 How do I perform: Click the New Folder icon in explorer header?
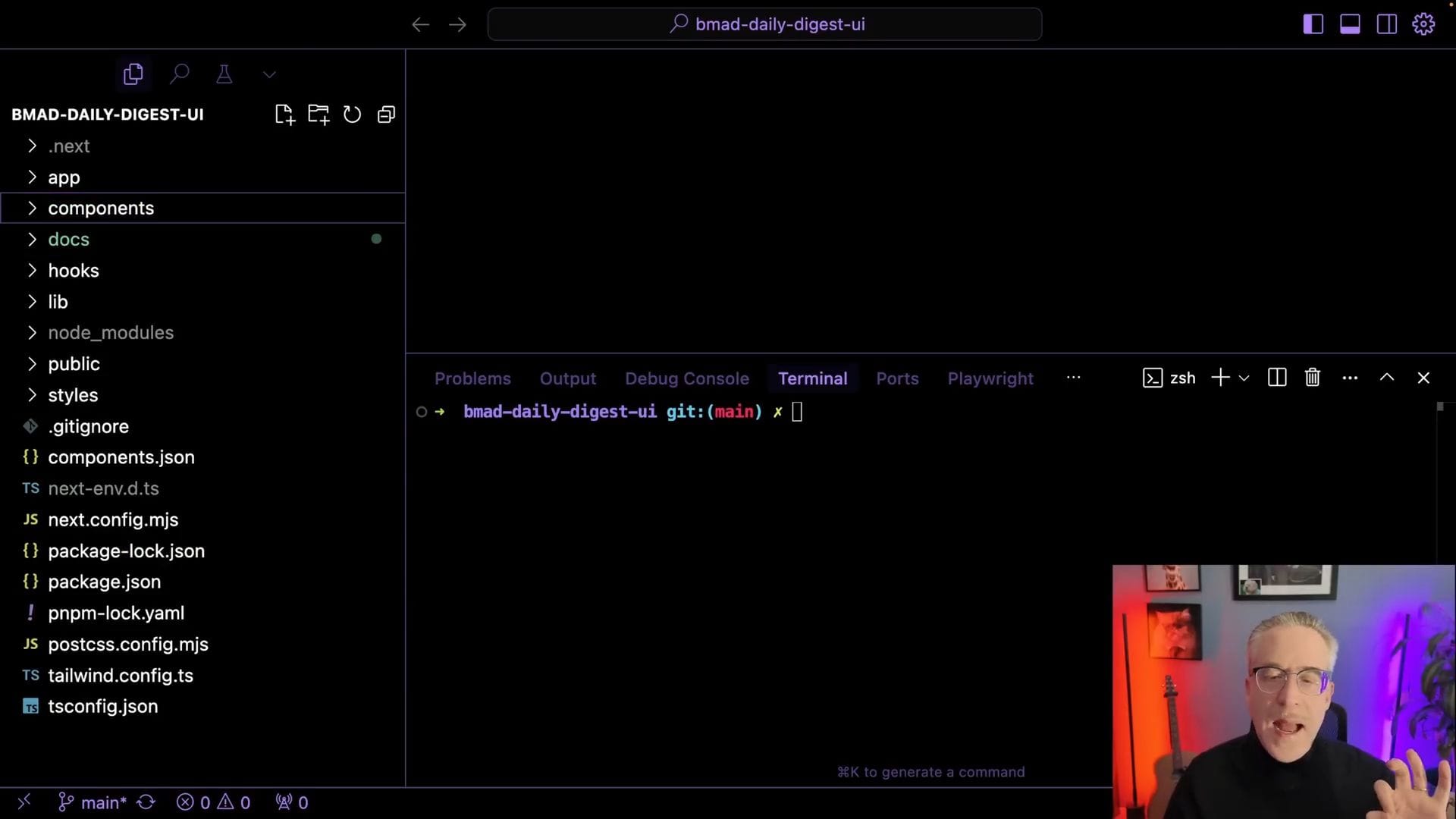click(318, 115)
